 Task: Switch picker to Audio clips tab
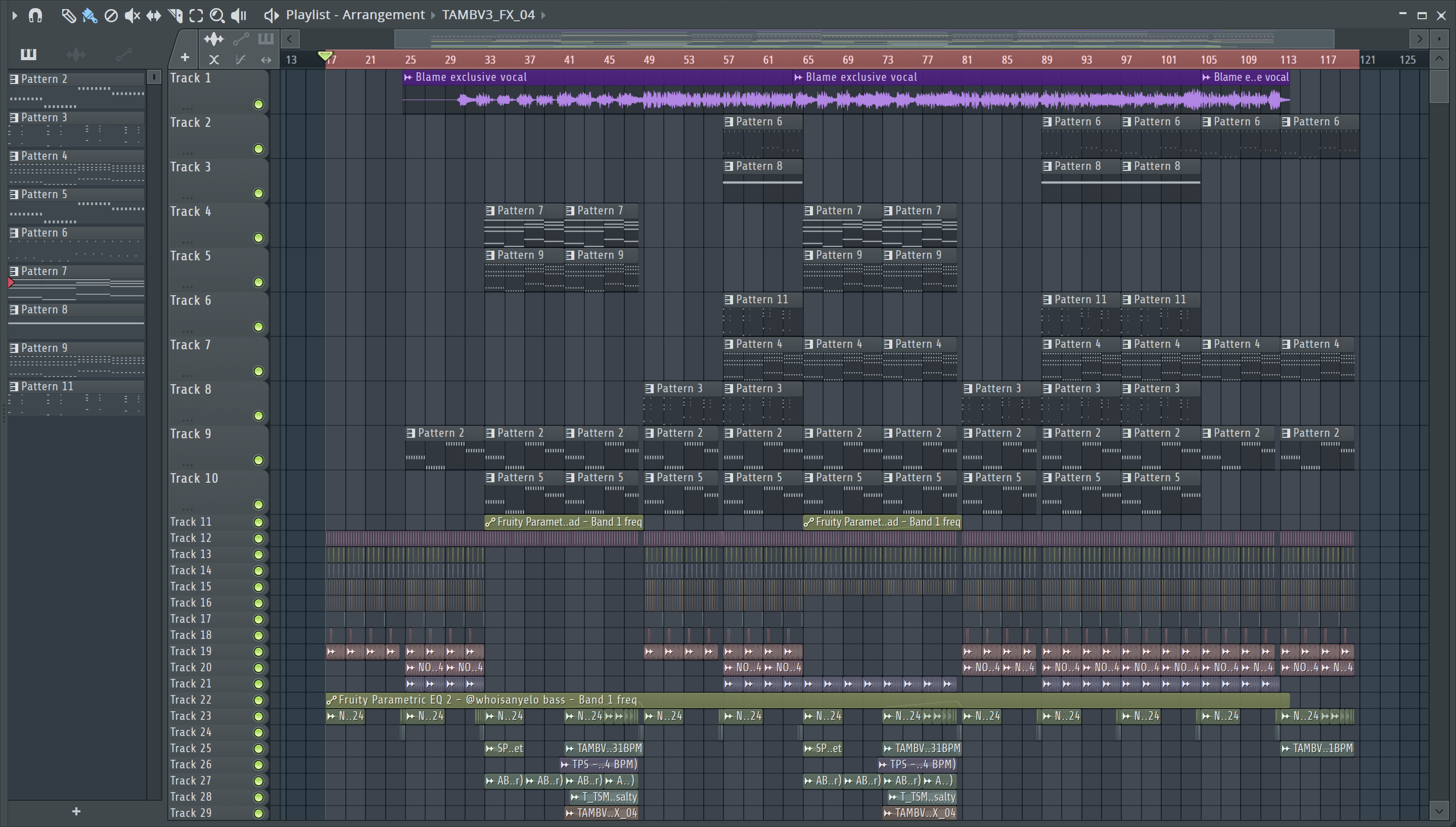pyautogui.click(x=76, y=55)
